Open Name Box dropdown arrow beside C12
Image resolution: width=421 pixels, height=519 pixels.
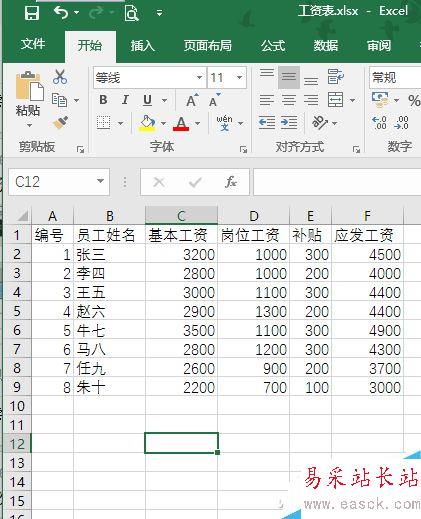point(100,181)
